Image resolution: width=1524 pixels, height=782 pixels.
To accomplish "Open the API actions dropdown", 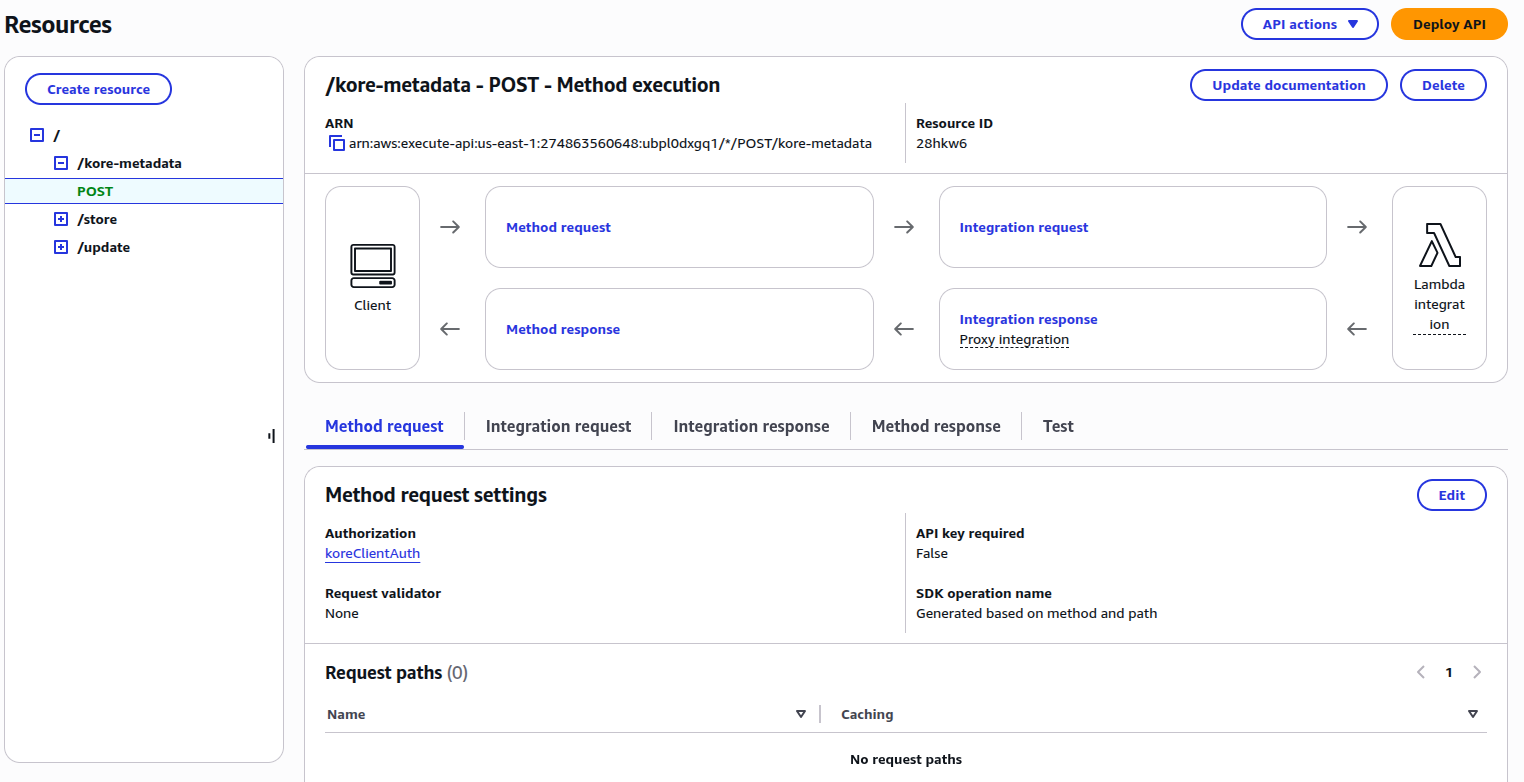I will [x=1309, y=24].
